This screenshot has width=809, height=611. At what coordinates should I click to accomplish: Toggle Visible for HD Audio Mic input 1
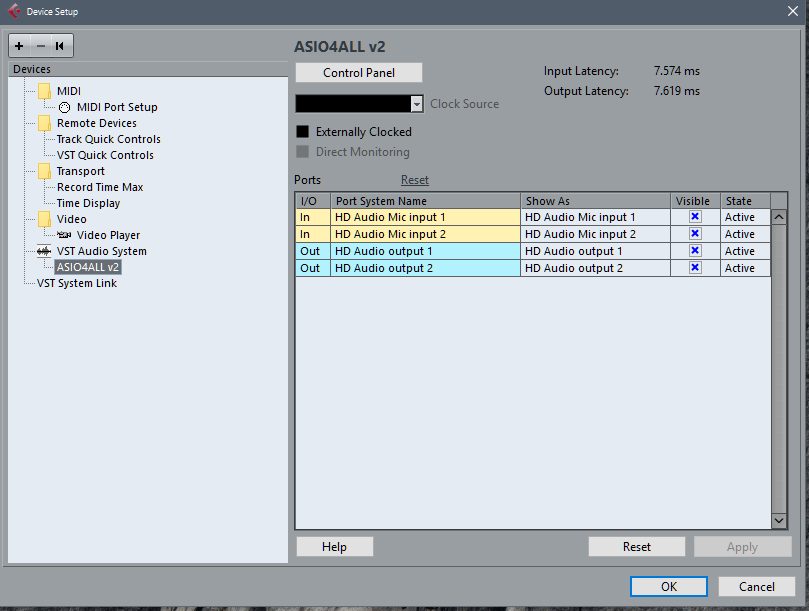click(695, 217)
